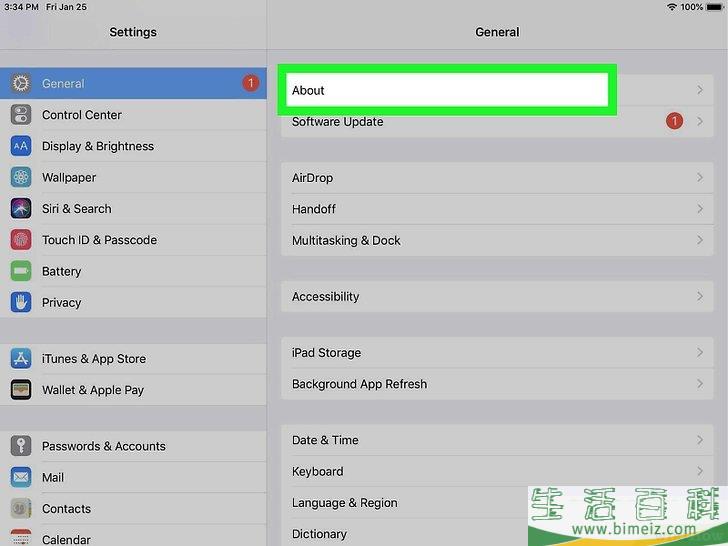Open About chevron arrow
This screenshot has height=546, width=728.
pos(700,90)
